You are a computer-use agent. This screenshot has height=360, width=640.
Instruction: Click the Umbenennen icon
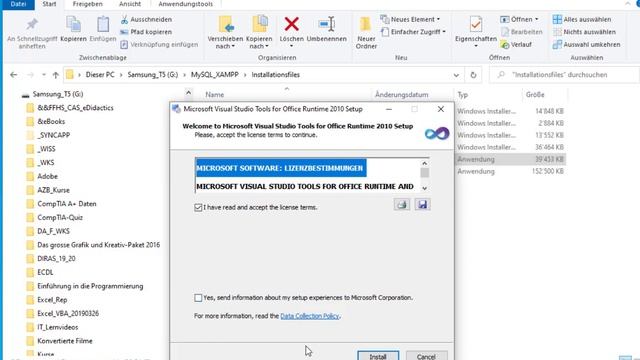click(327, 24)
